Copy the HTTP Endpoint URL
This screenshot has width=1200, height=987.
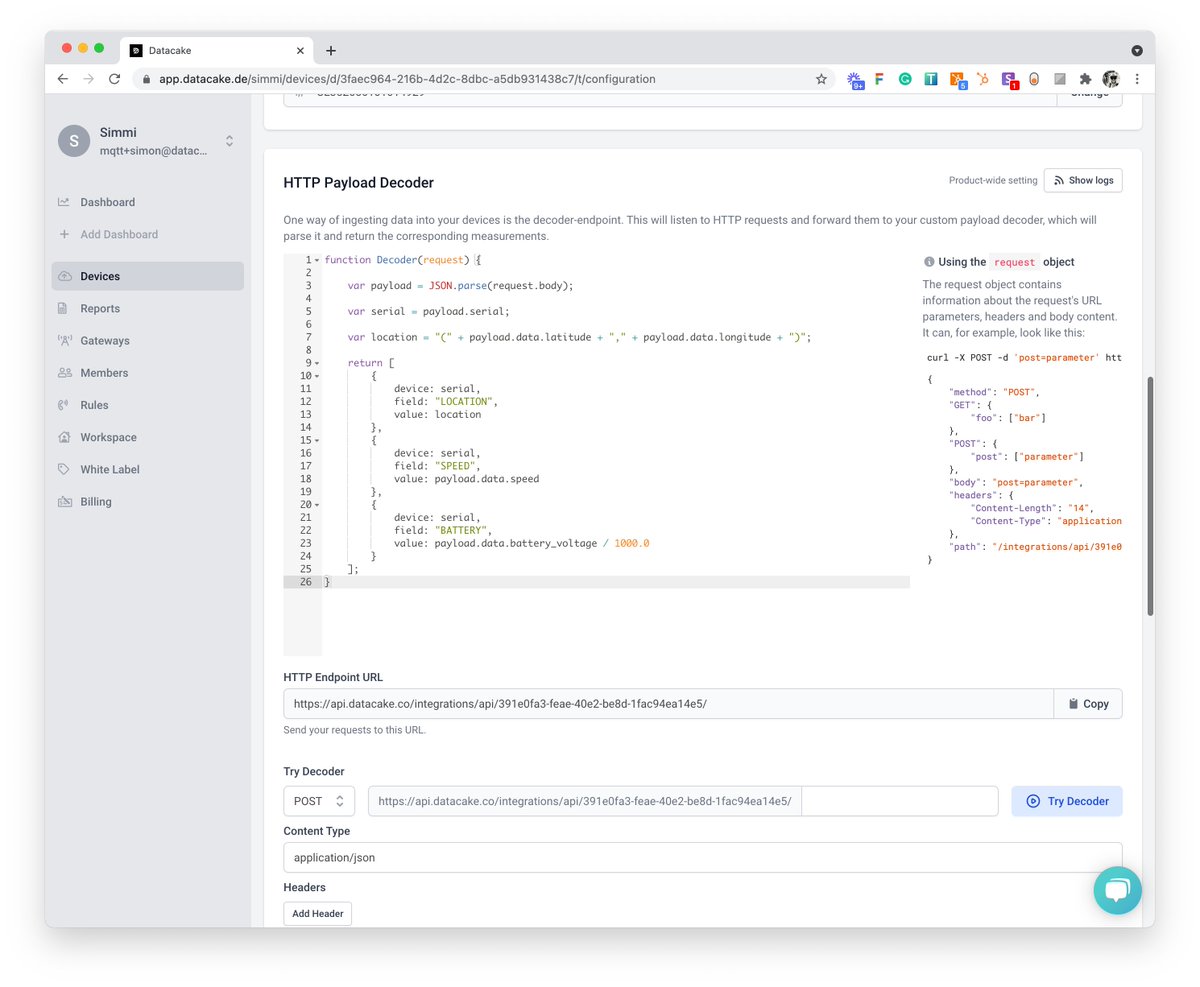(x=1088, y=704)
